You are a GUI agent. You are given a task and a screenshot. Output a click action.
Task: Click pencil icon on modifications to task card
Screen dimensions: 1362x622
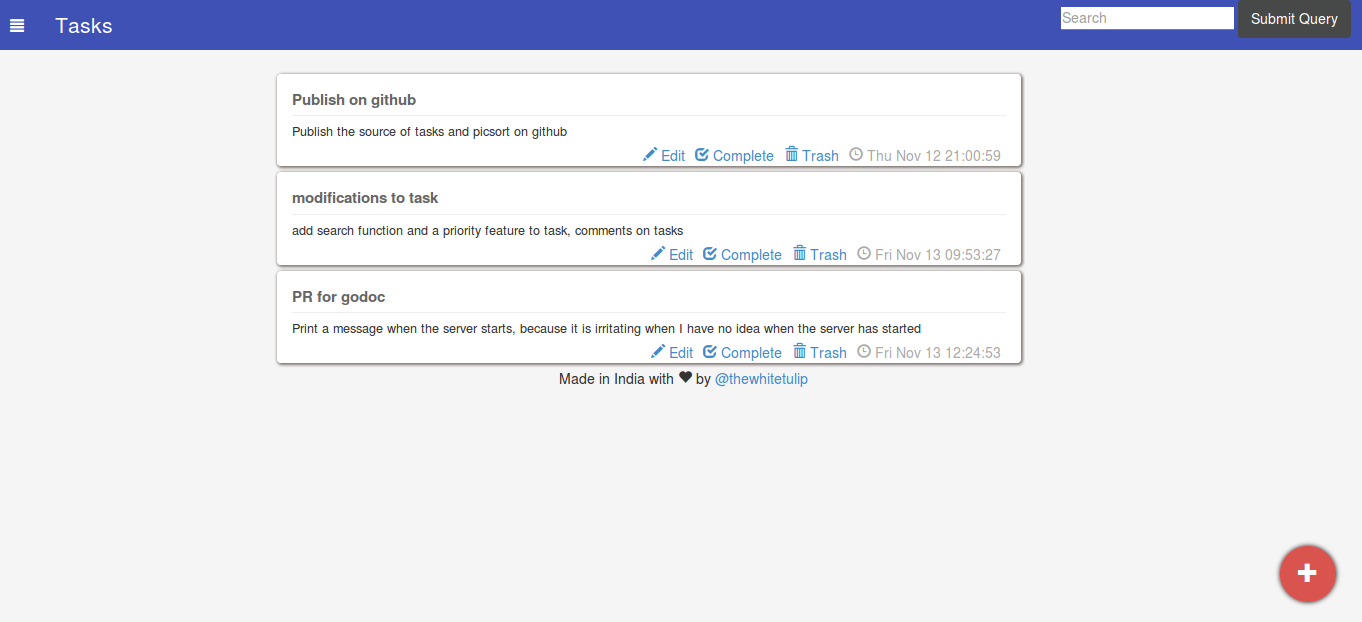[x=658, y=253]
